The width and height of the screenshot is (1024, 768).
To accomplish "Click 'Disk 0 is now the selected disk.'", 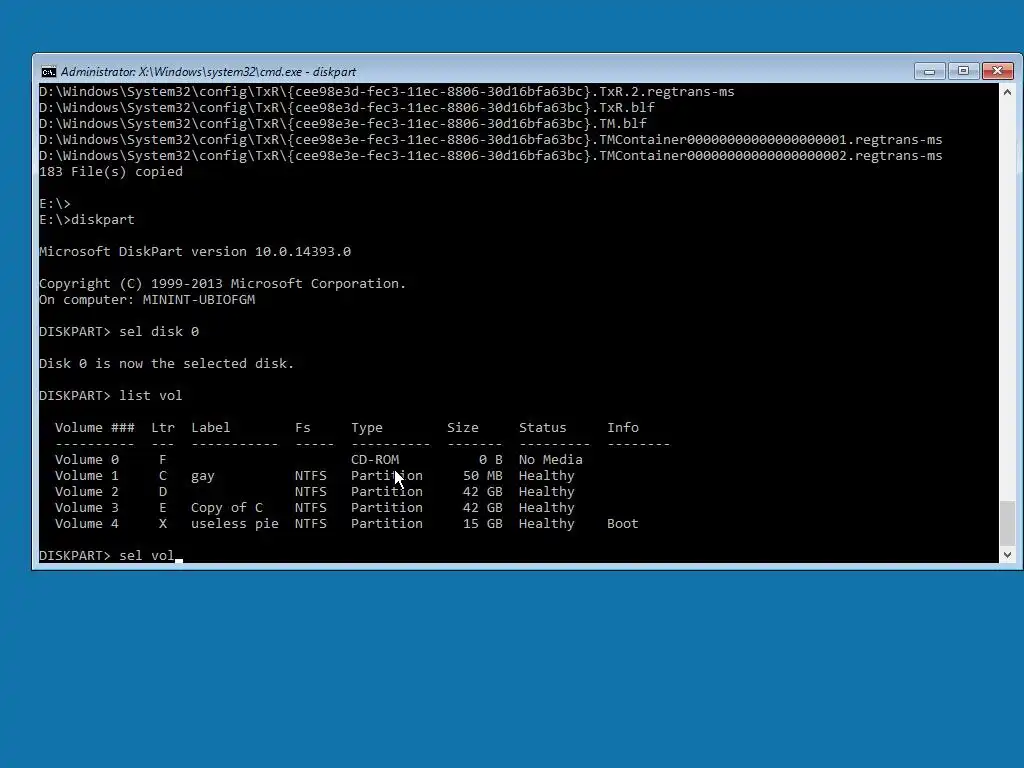I will point(167,363).
